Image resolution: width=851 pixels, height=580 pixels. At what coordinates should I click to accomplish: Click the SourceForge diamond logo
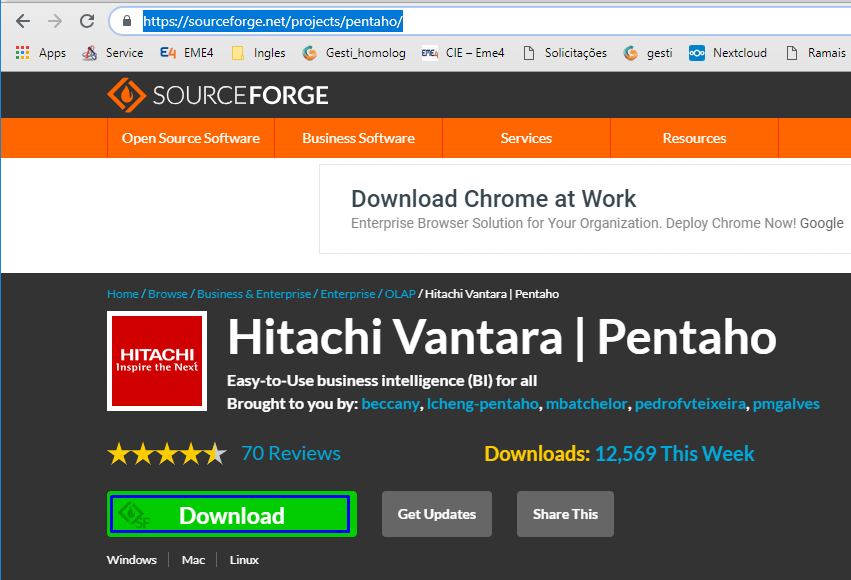pyautogui.click(x=126, y=95)
